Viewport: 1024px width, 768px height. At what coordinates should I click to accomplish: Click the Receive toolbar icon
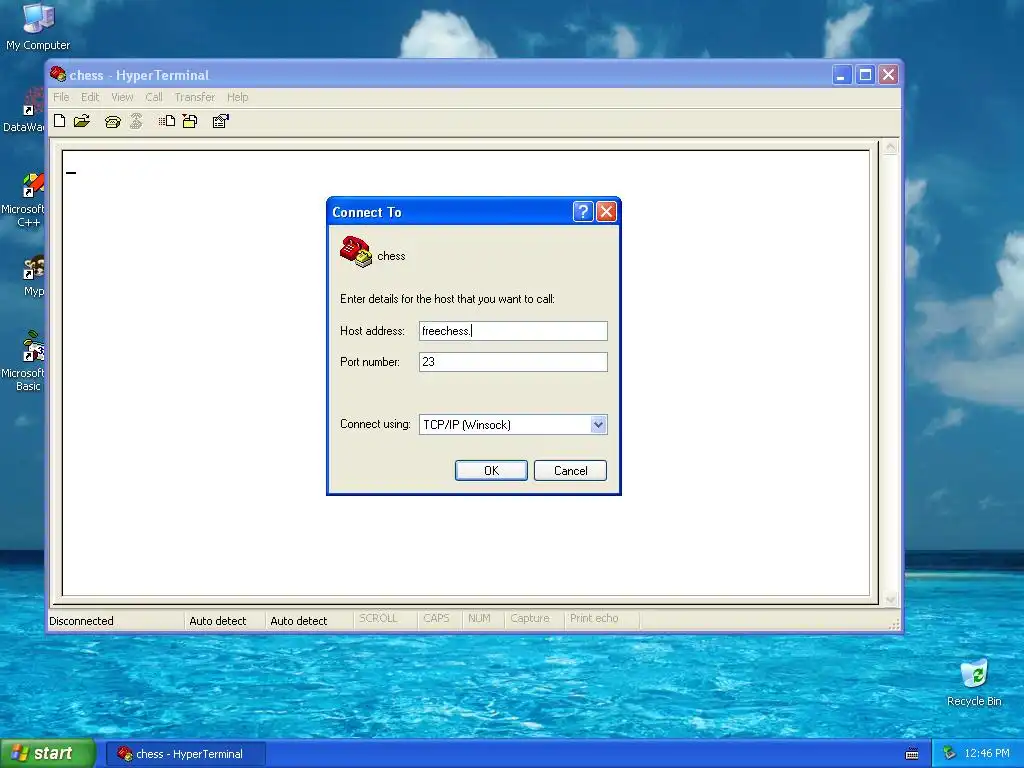click(x=190, y=121)
